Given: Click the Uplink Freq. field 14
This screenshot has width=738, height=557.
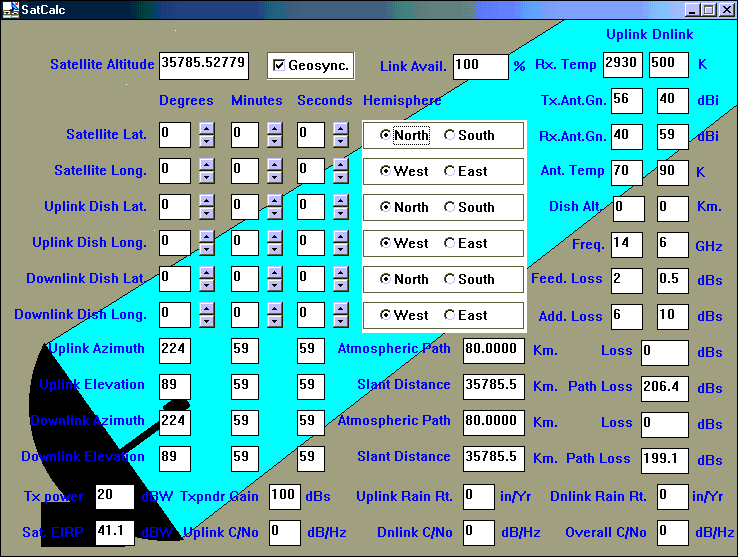Looking at the screenshot, I should pos(627,245).
